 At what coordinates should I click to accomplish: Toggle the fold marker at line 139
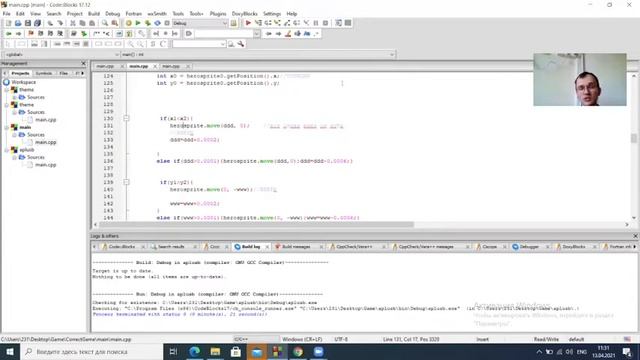(x=127, y=182)
